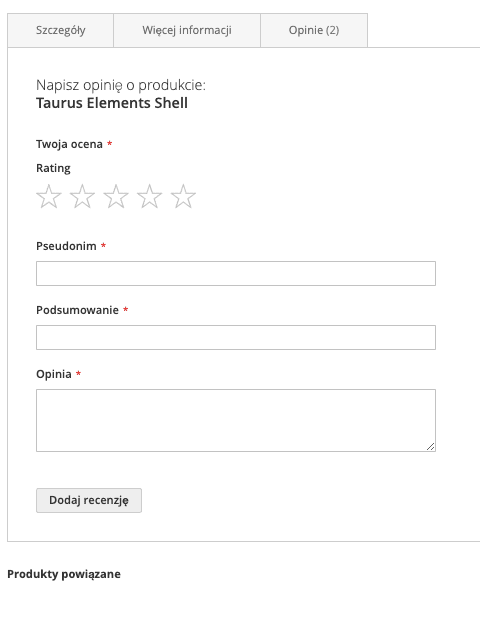Give a two-star rating
480x628 pixels.
click(x=83, y=196)
